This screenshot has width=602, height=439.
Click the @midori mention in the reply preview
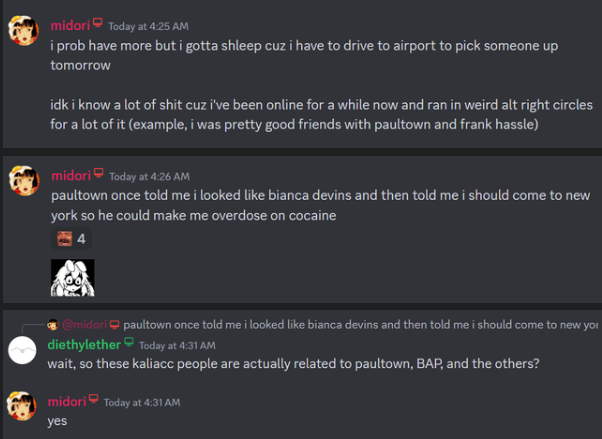pyautogui.click(x=84, y=325)
